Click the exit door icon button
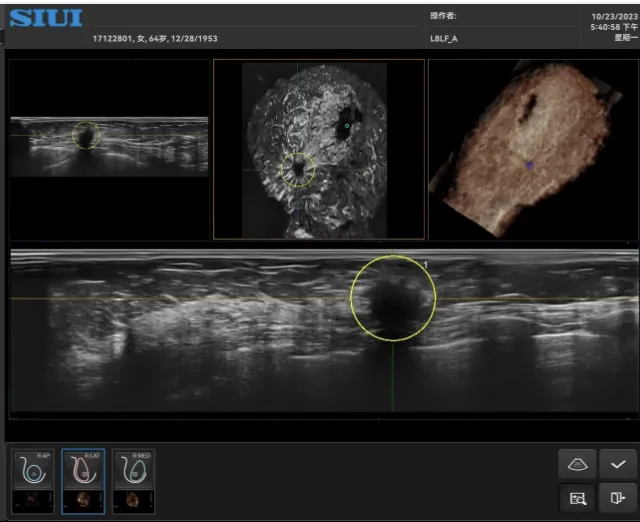The image size is (640, 522). (x=618, y=498)
